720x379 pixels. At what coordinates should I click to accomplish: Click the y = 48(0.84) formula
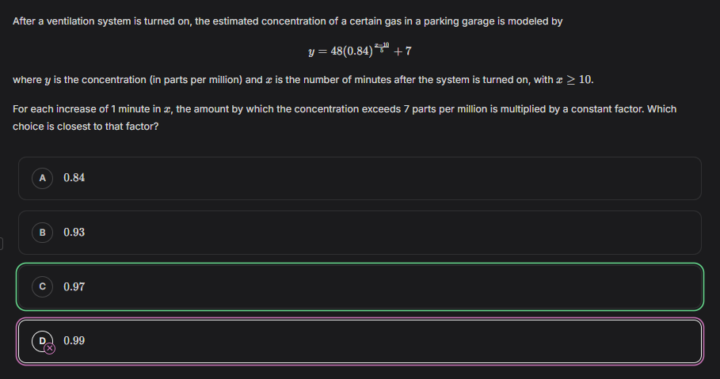[360, 50]
